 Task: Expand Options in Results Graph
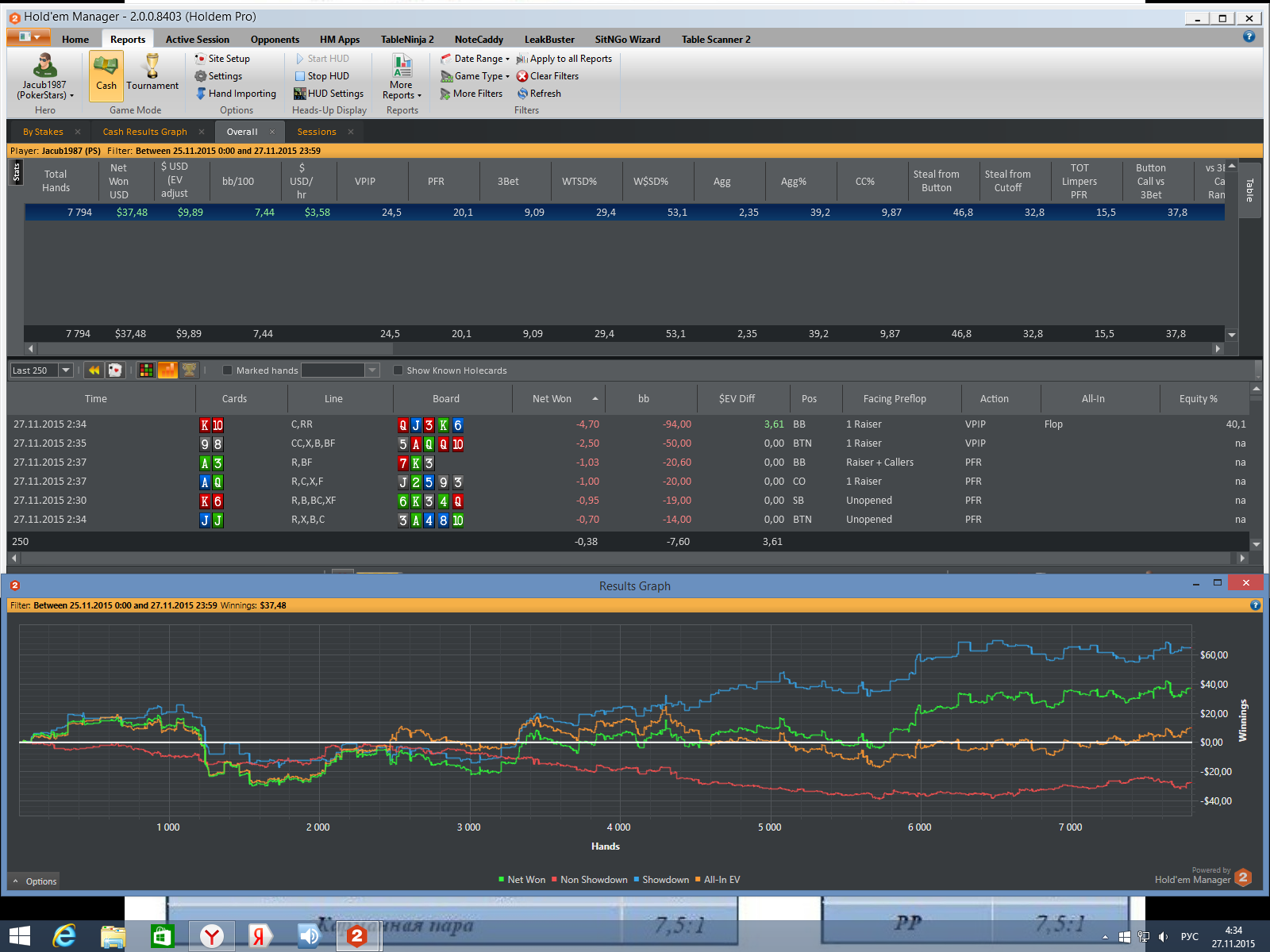coord(34,881)
